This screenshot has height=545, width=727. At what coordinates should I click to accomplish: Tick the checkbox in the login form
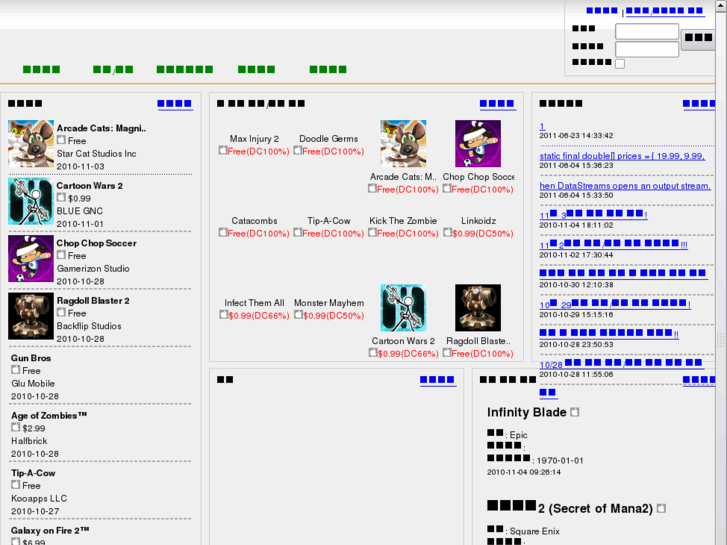(x=620, y=64)
